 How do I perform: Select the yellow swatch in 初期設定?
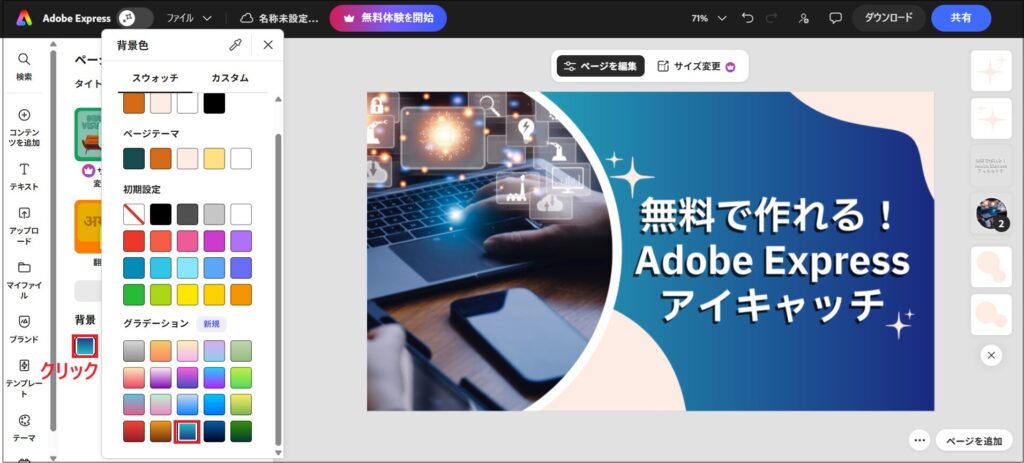[x=187, y=295]
